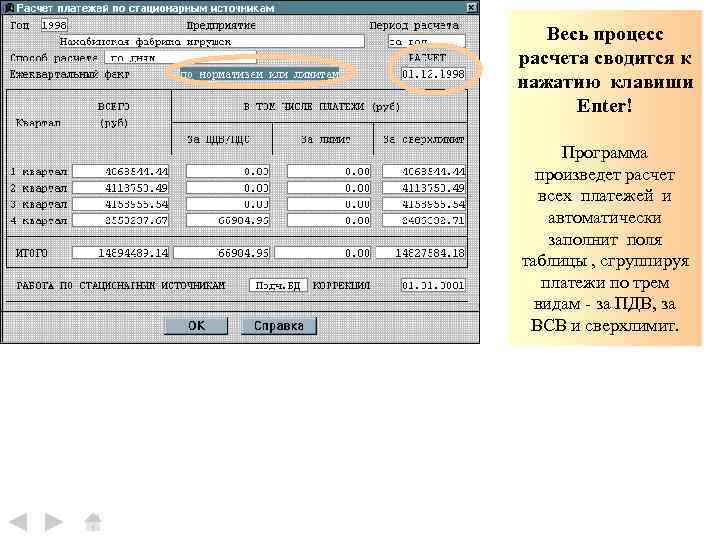
Task: Select 4 квартал over-limit payment field
Action: pos(424,220)
